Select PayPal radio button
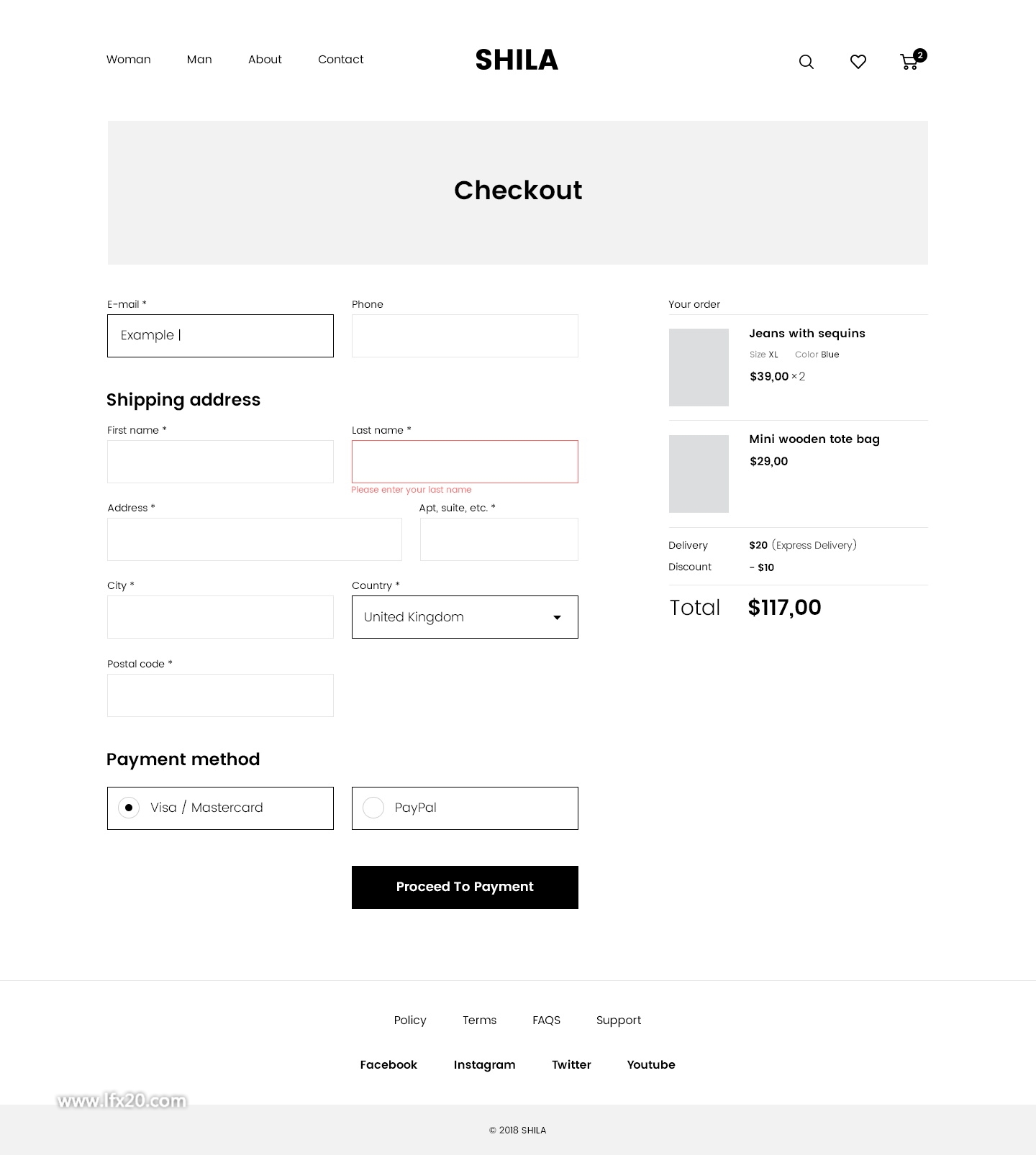The height and width of the screenshot is (1155, 1036). [x=373, y=808]
